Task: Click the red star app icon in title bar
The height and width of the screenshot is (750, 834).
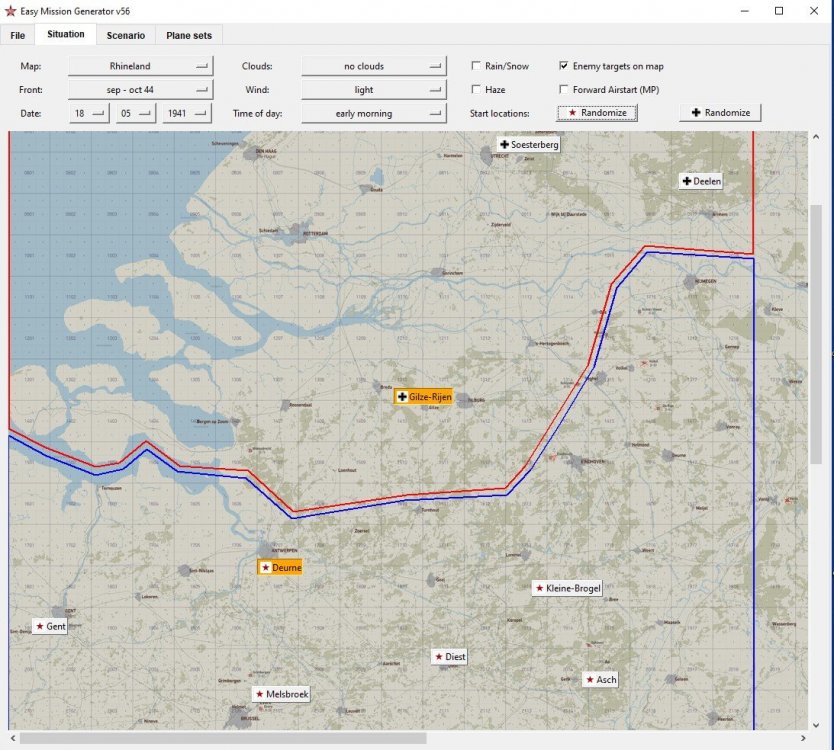Action: (10, 11)
